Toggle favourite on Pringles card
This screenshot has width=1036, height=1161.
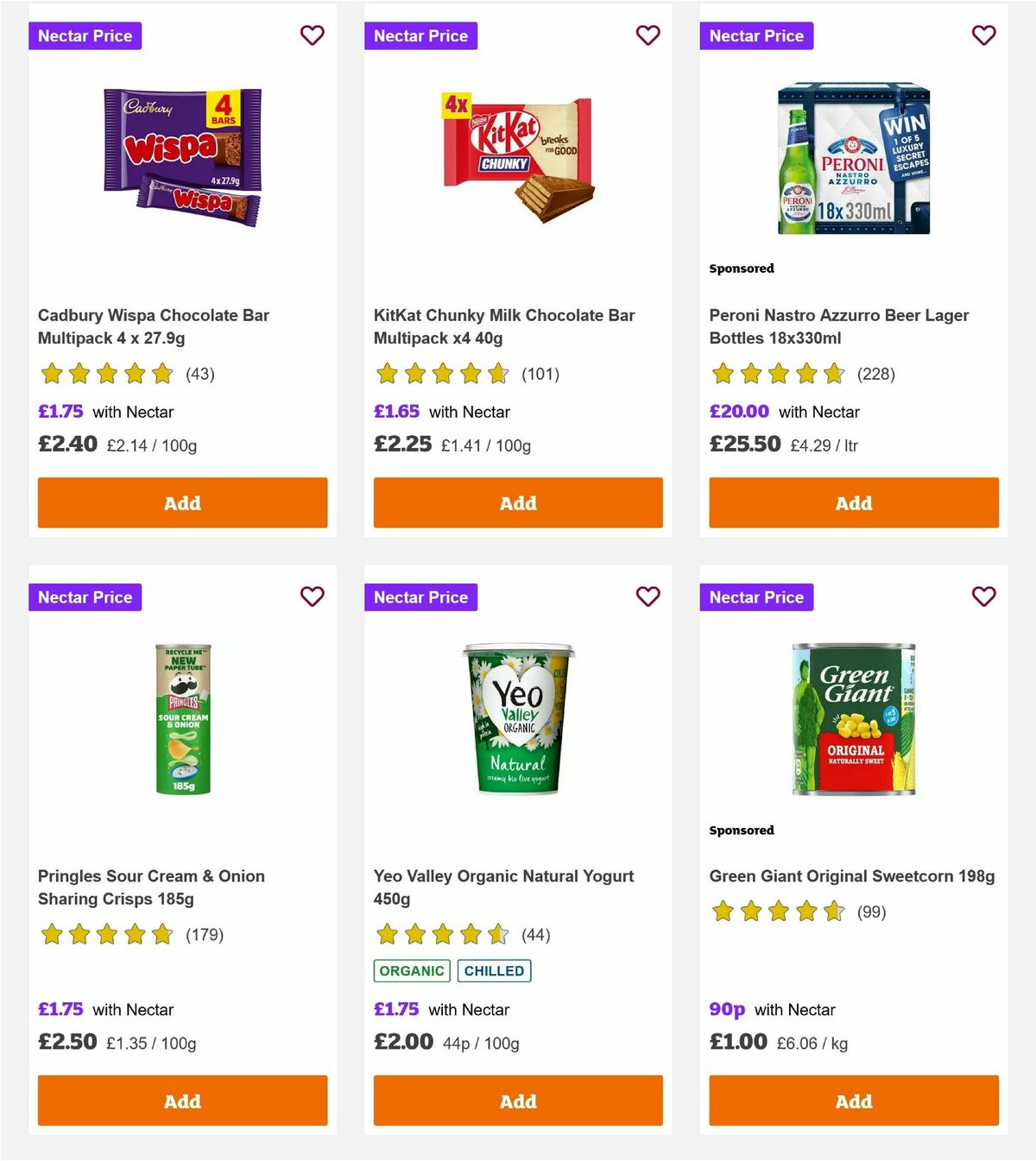pyautogui.click(x=312, y=596)
